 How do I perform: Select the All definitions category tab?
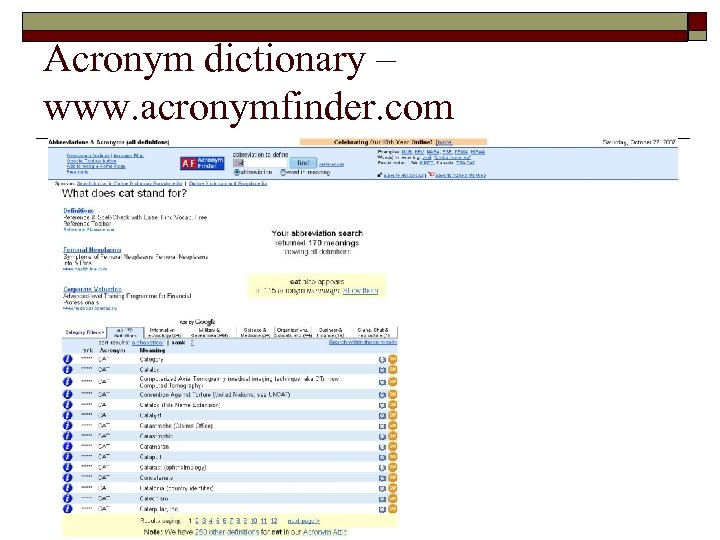tap(125, 333)
